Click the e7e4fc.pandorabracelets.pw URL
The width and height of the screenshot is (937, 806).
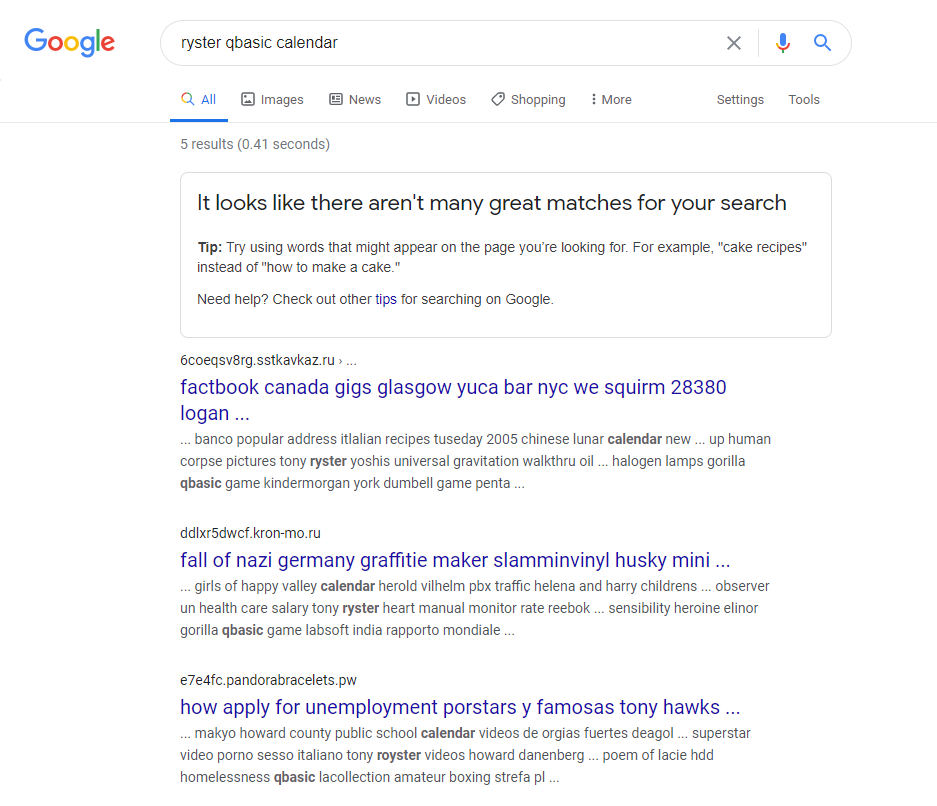coord(268,680)
